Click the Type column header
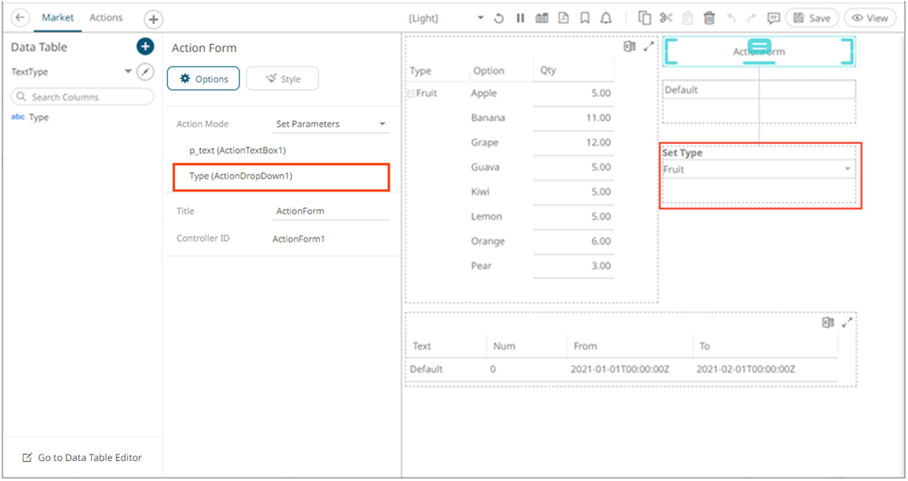 [420, 71]
